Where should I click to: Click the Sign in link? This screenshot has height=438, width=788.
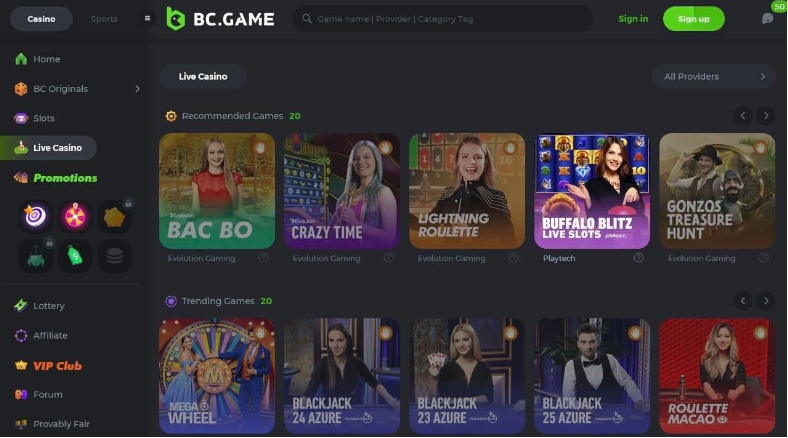pos(633,19)
